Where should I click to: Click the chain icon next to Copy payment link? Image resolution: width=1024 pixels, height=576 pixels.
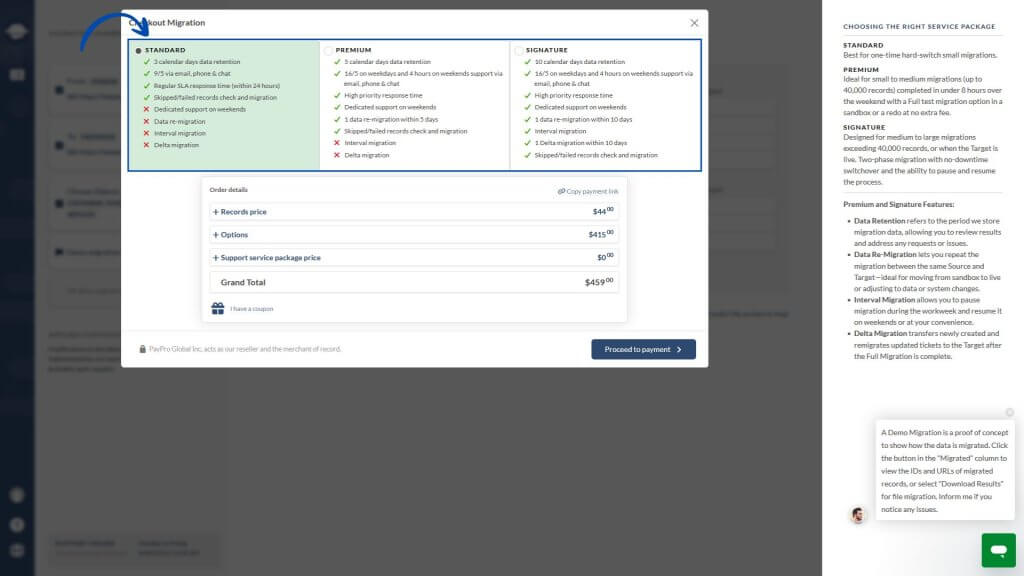click(x=561, y=191)
